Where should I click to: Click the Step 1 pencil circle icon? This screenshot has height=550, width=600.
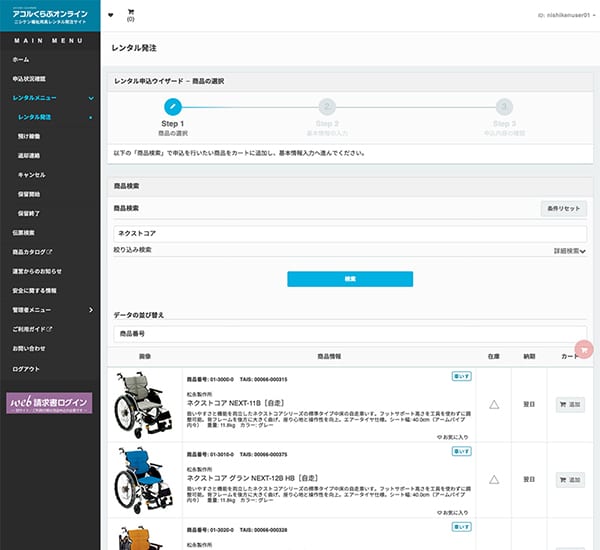click(172, 106)
